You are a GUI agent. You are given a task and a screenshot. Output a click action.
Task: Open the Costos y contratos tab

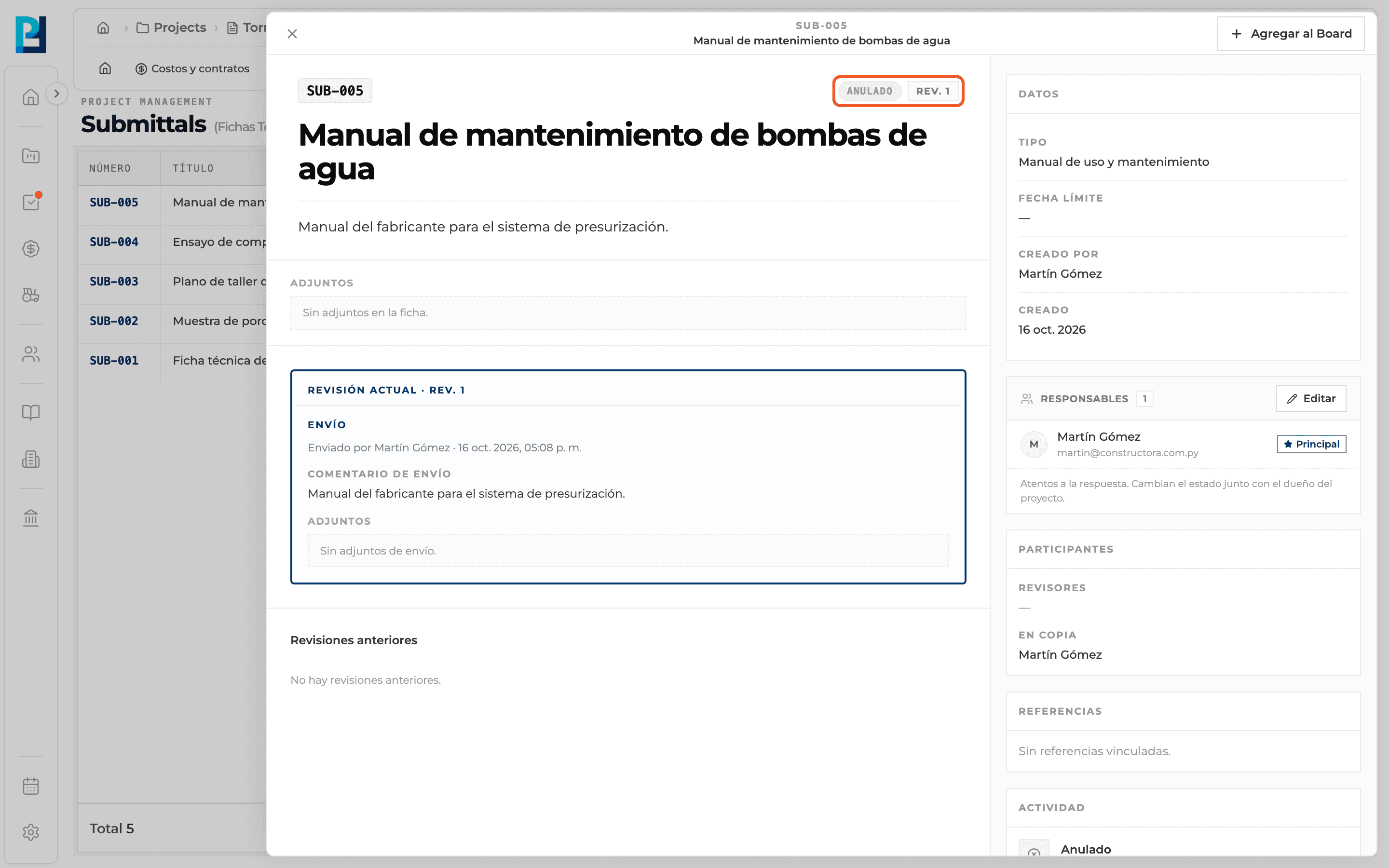(192, 68)
